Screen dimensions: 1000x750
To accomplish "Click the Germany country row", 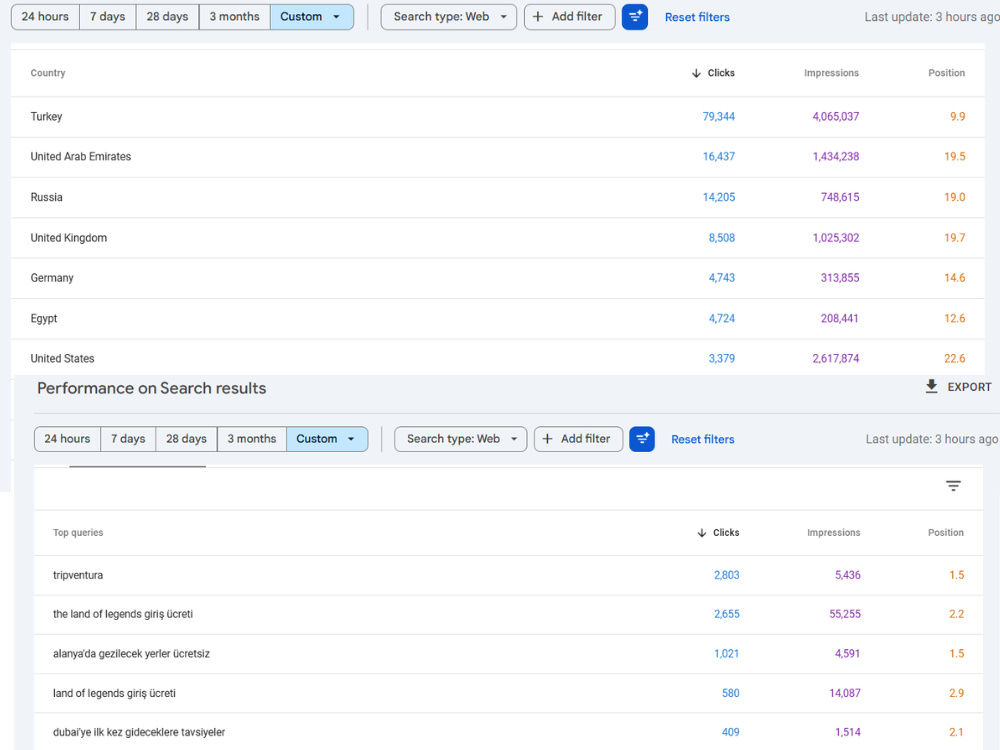I will [497, 278].
